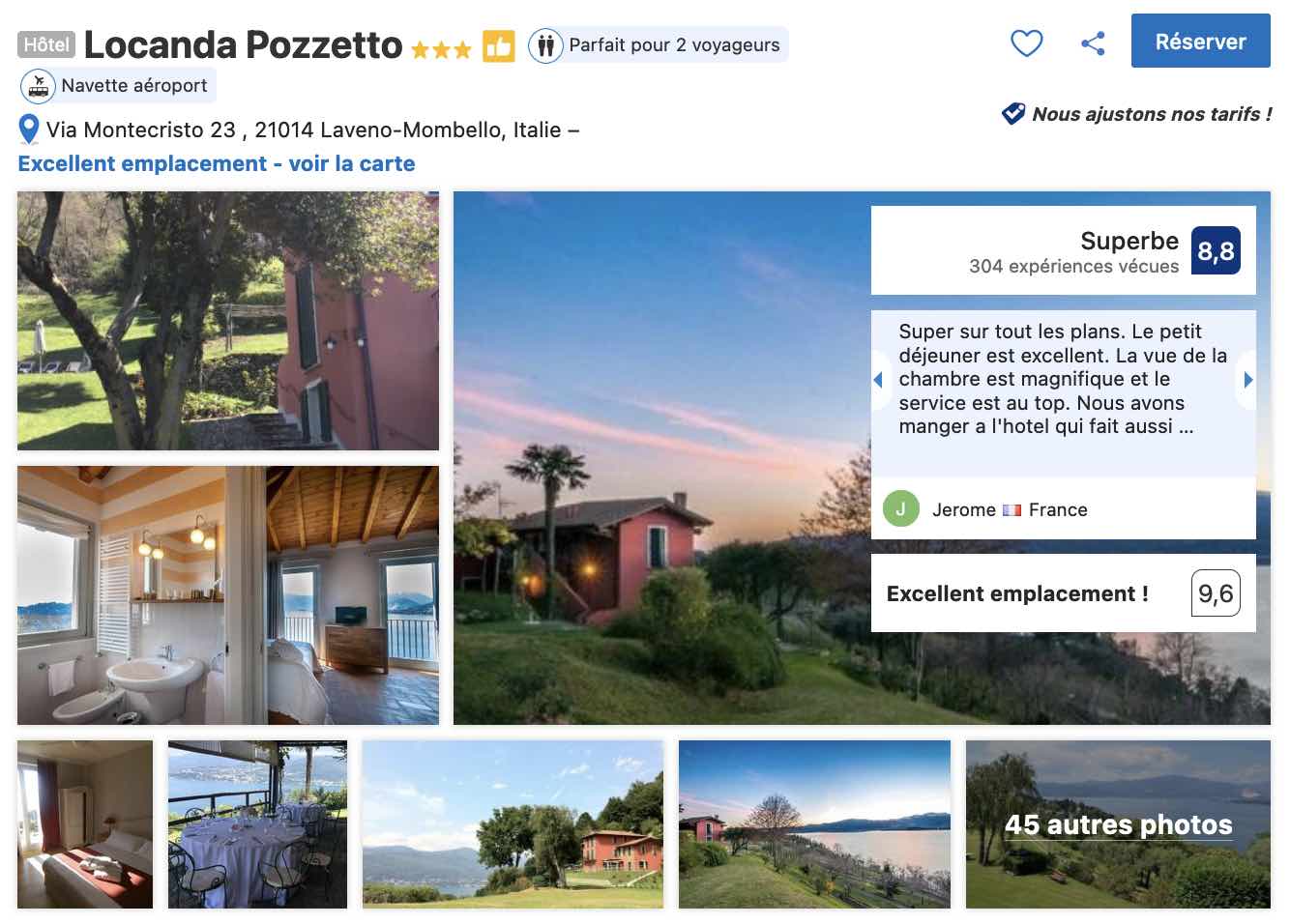Viewport: 1290px width, 924px height.
Task: Open the garden and red house photo
Action: click(x=228, y=321)
